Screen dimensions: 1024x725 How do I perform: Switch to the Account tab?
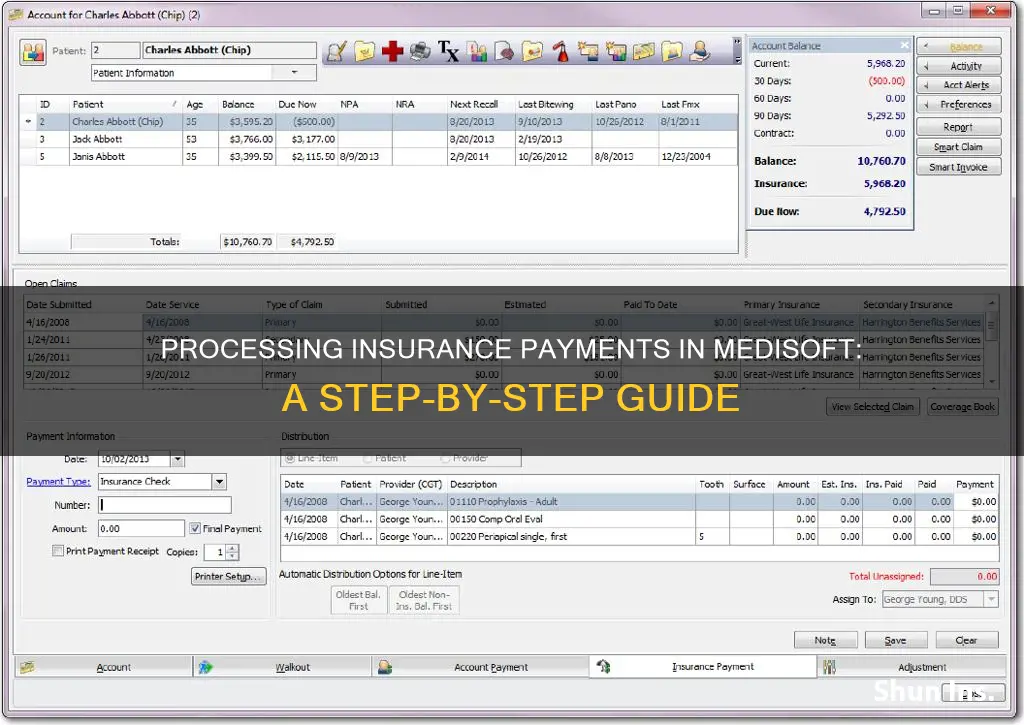click(103, 667)
